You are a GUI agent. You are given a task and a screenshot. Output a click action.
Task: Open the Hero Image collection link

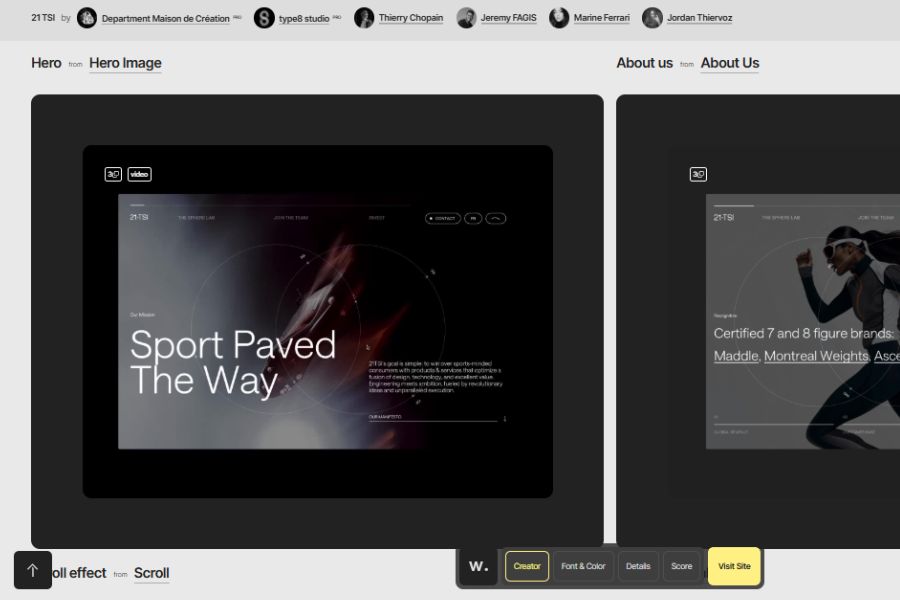(125, 63)
